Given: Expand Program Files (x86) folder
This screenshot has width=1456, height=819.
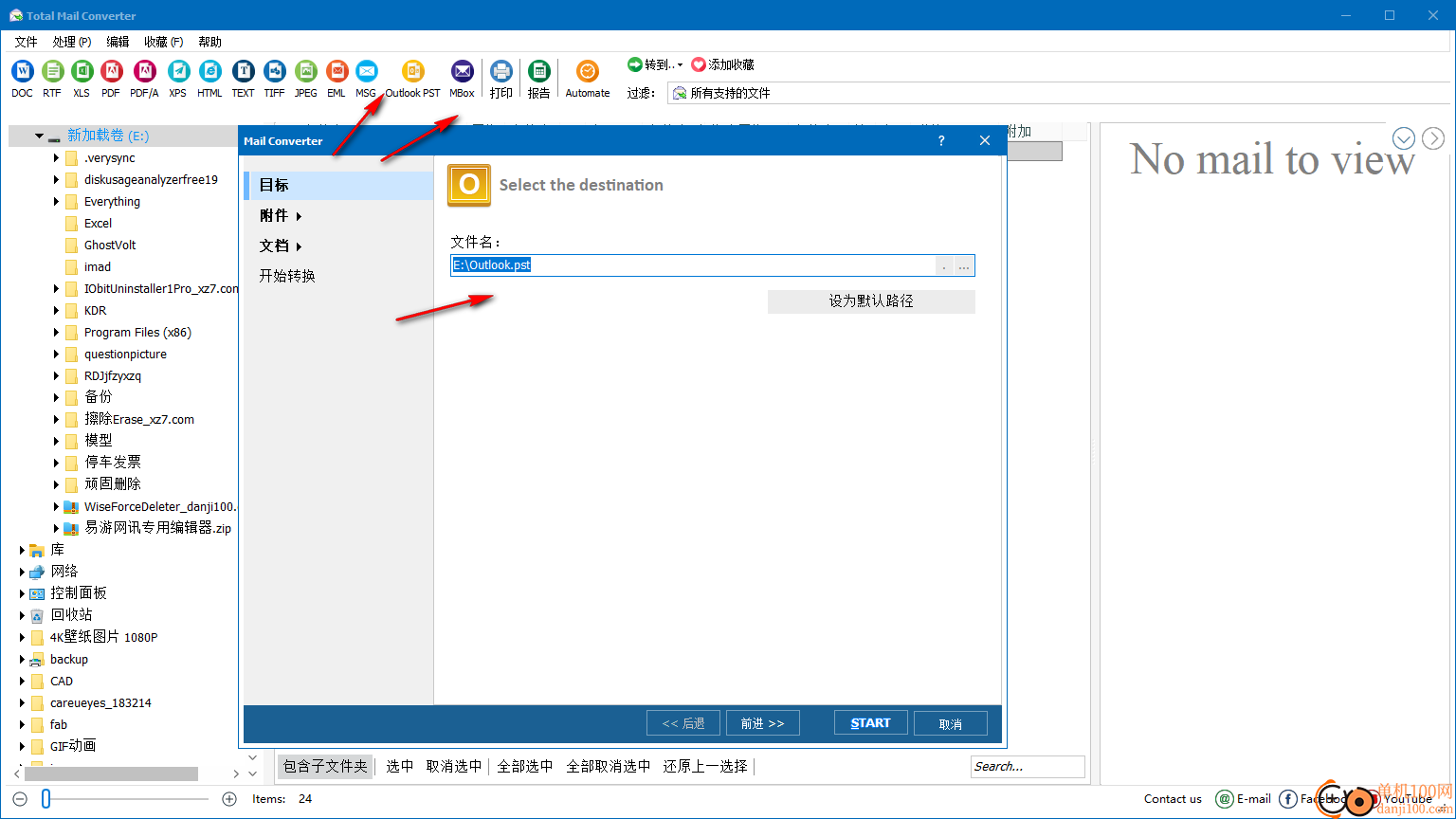Looking at the screenshot, I should click(57, 333).
